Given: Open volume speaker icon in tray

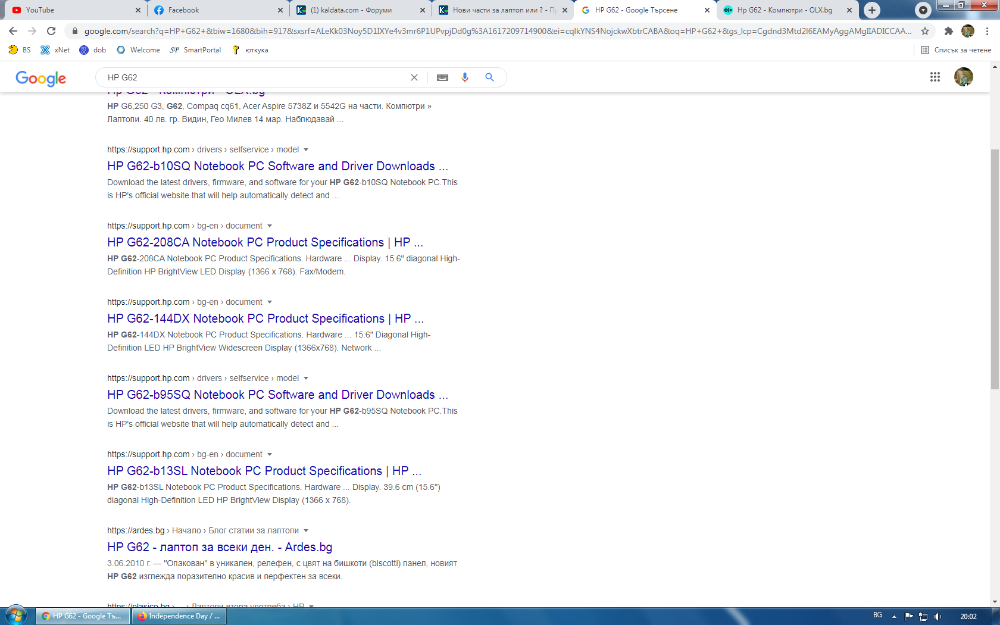Looking at the screenshot, I should click(x=938, y=616).
